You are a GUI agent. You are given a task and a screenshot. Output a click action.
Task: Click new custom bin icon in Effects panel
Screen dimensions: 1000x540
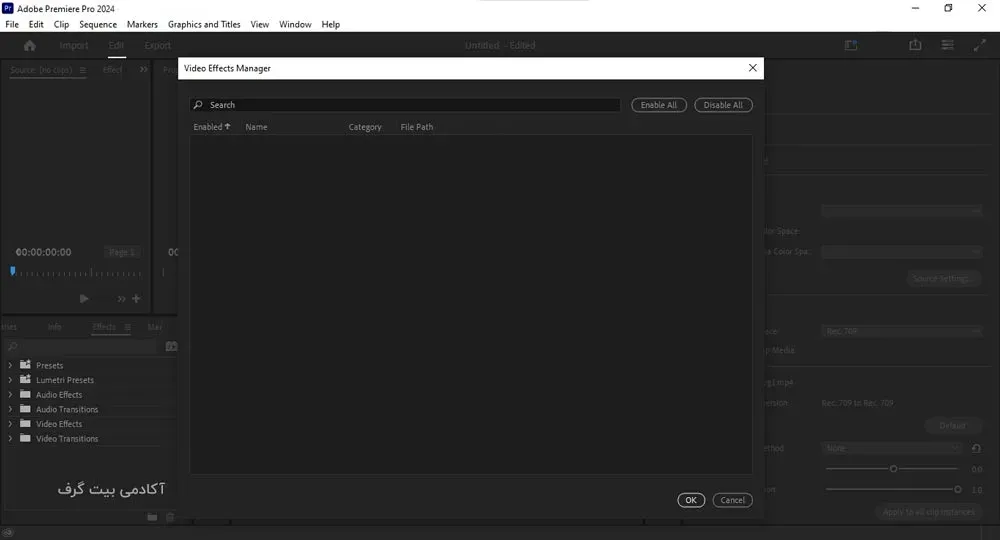tap(172, 346)
